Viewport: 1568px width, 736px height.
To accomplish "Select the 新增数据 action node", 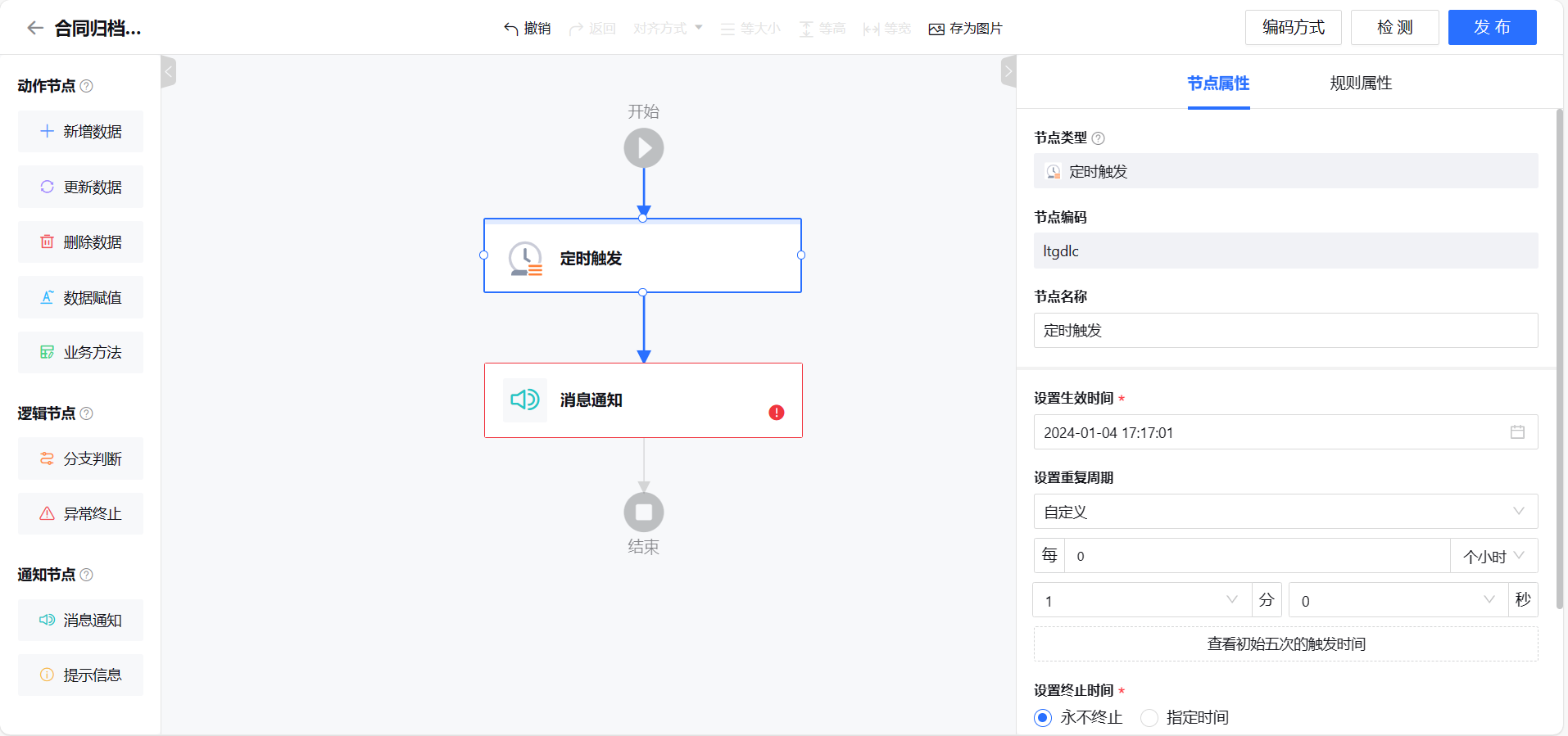I will tap(80, 131).
